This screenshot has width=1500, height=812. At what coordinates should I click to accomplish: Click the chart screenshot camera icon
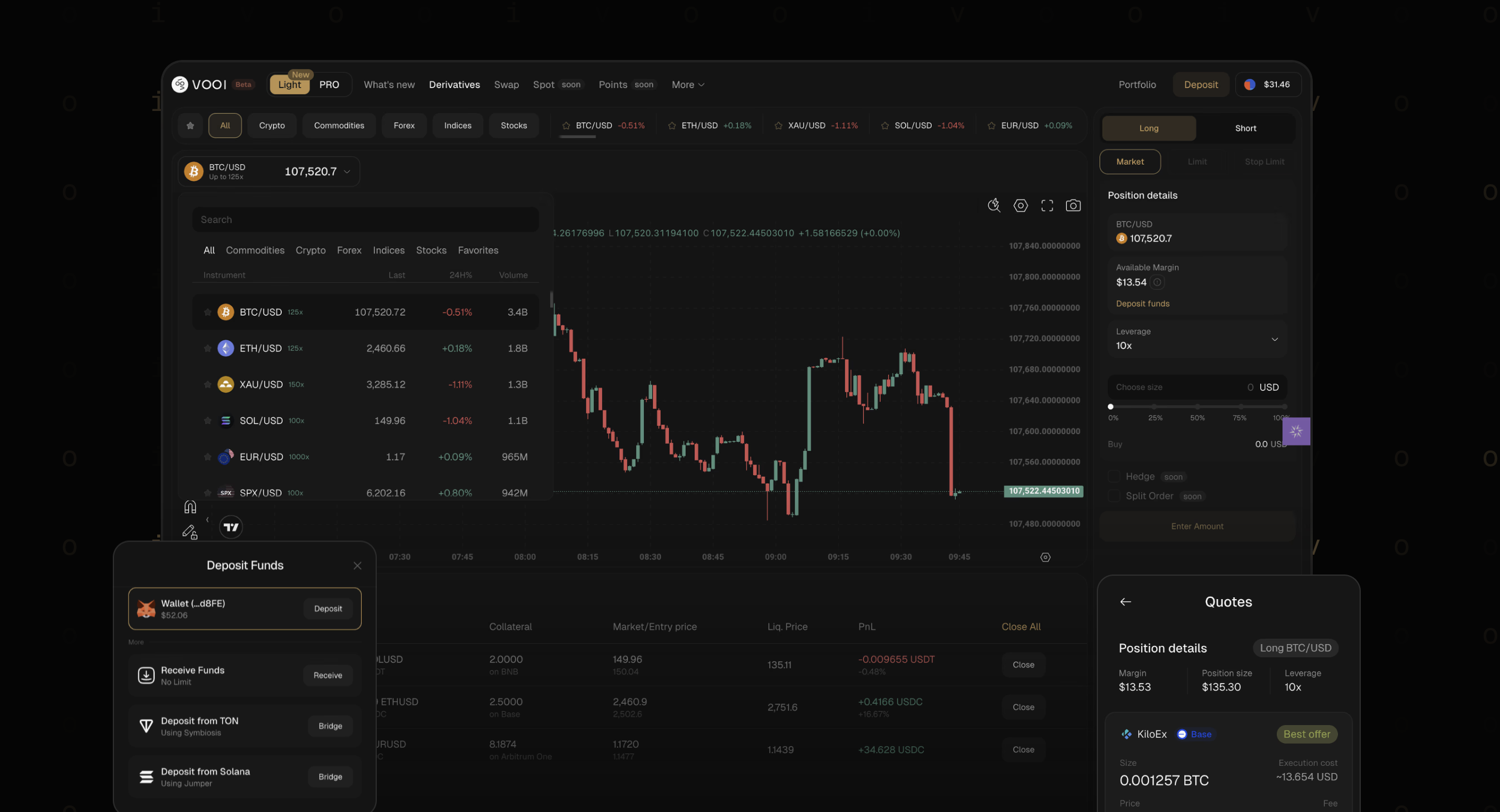click(x=1073, y=206)
